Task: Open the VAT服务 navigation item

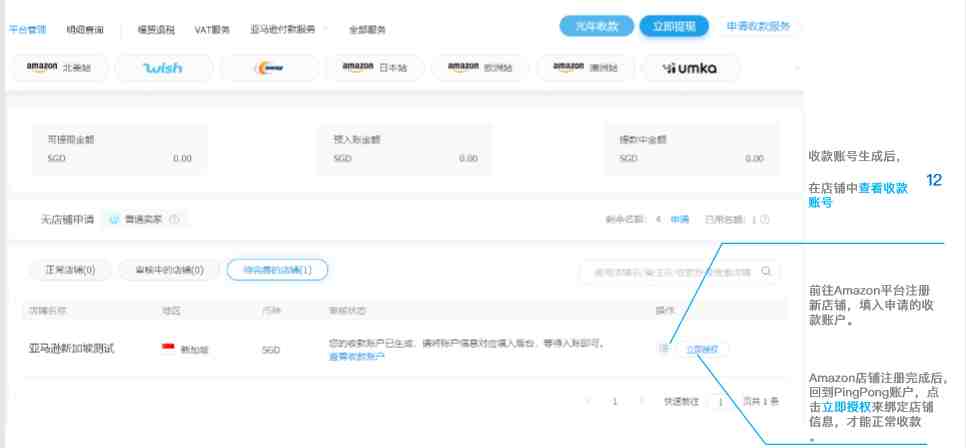Action: click(212, 29)
